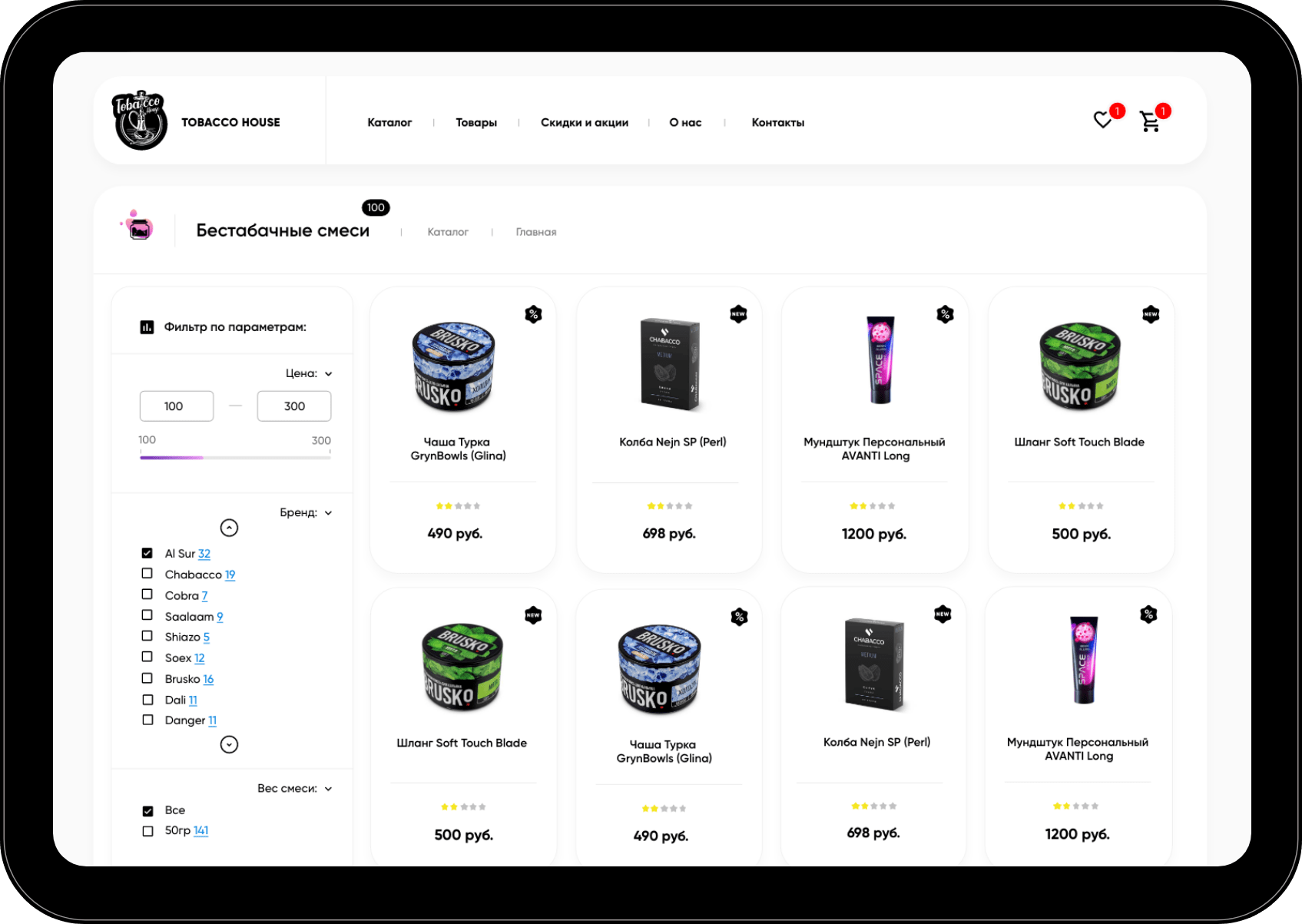
Task: Collapse the Цена filter section
Action: pyautogui.click(x=328, y=374)
